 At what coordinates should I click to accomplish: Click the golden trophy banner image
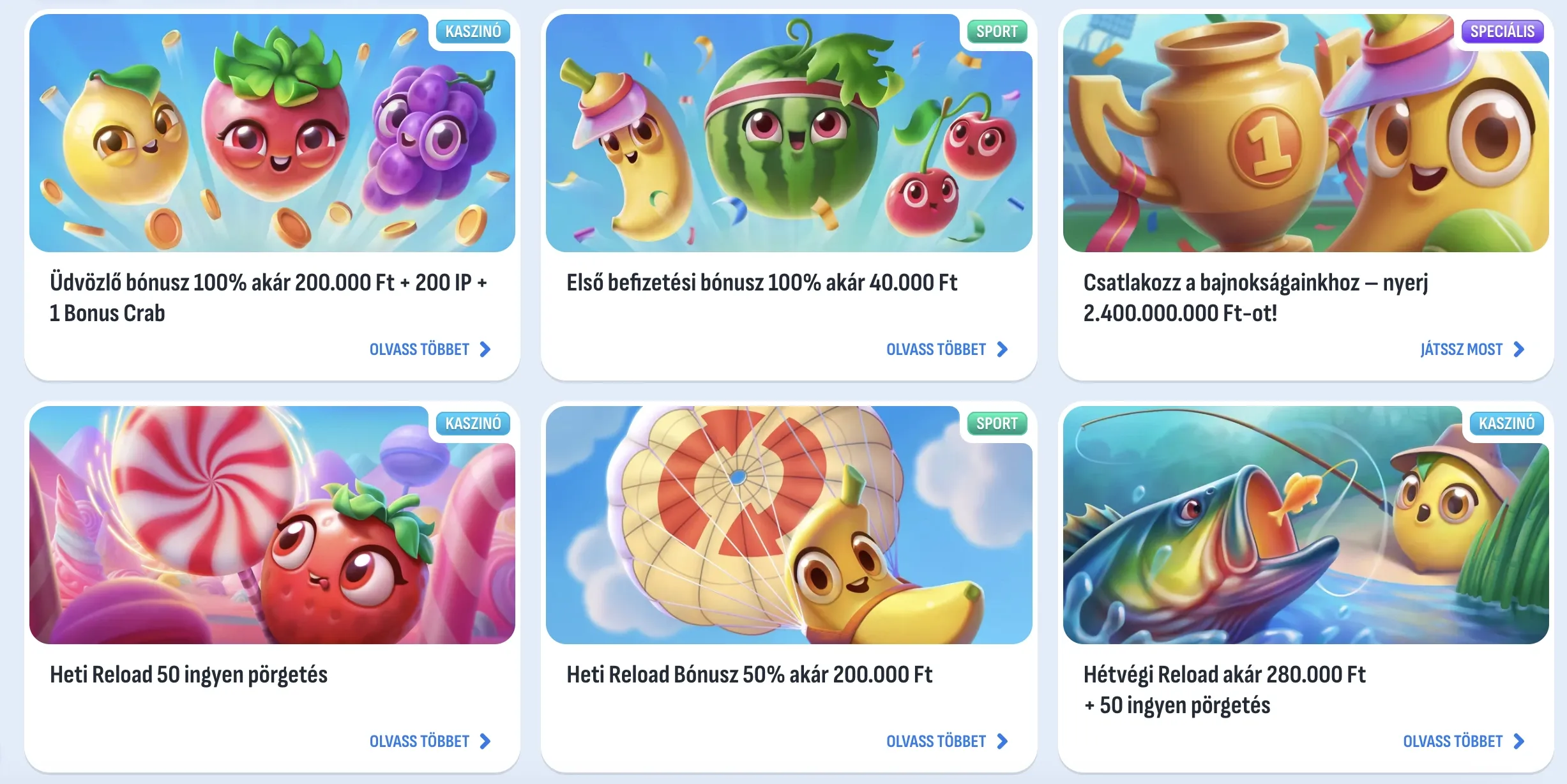tap(1306, 133)
